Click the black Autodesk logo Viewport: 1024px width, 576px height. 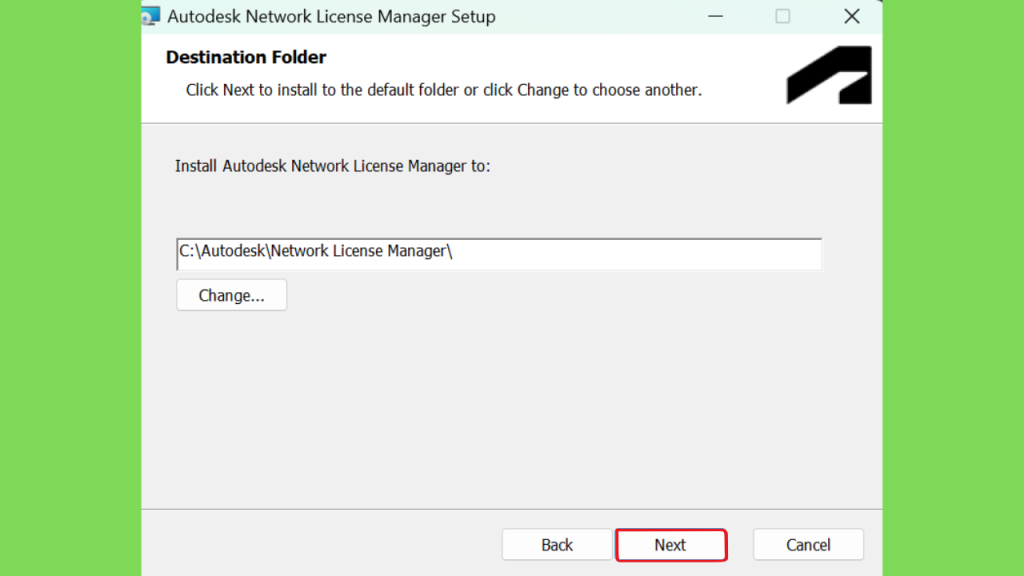coord(829,75)
